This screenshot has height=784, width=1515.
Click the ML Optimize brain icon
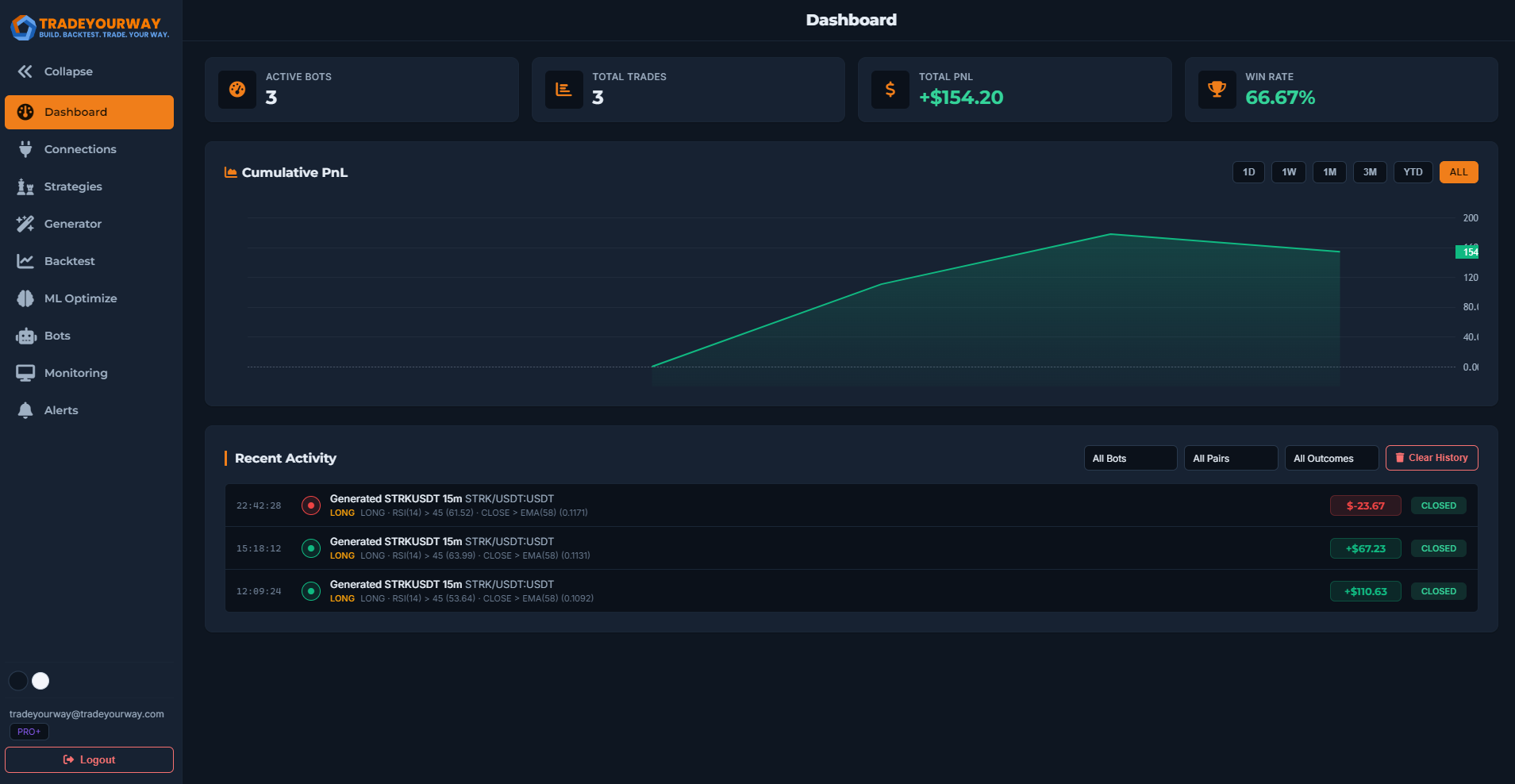tap(25, 298)
